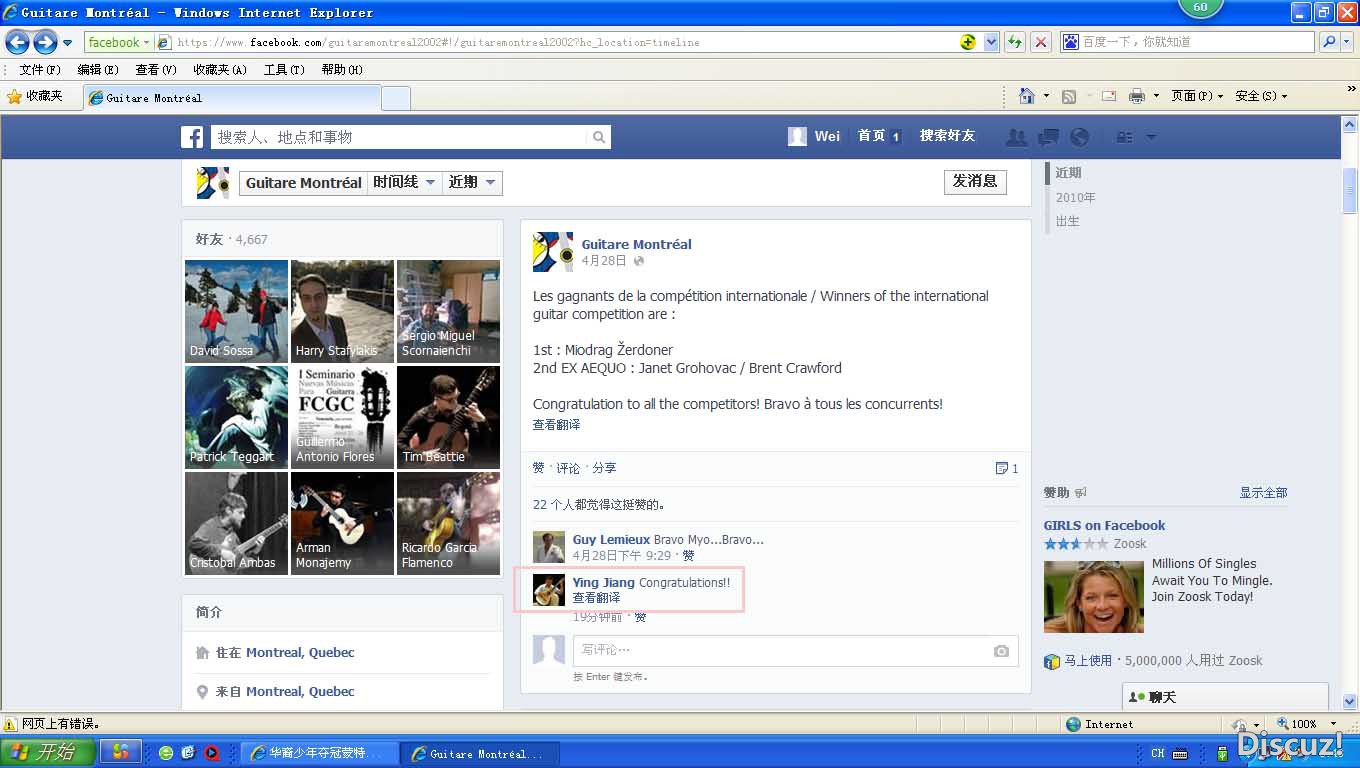Open the 安全(S) dropdown menu
The image size is (1360, 768).
tap(1261, 96)
